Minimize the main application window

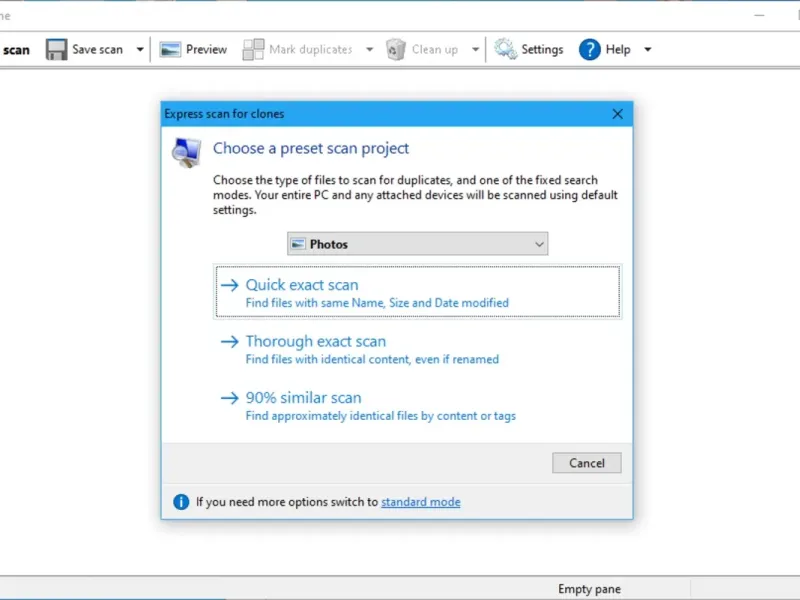[759, 15]
